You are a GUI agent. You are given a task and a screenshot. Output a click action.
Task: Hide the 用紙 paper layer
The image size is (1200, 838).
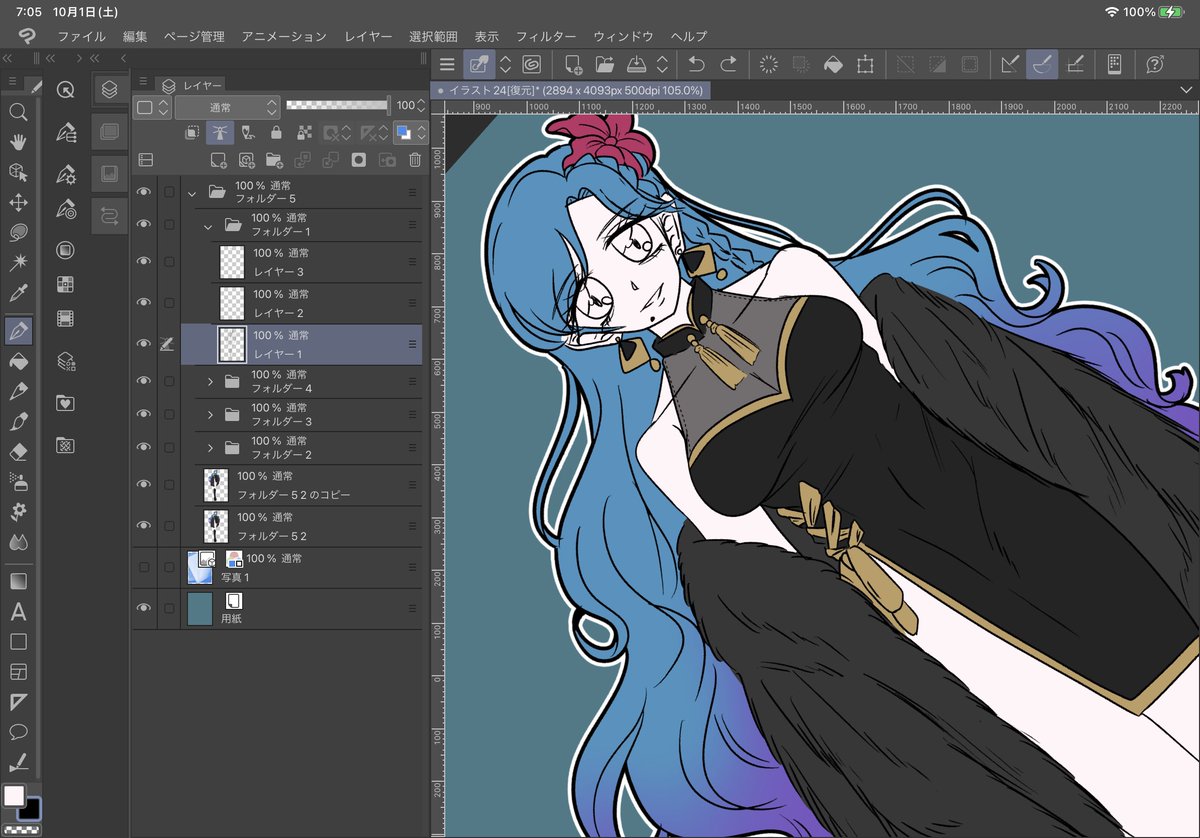pyautogui.click(x=144, y=608)
